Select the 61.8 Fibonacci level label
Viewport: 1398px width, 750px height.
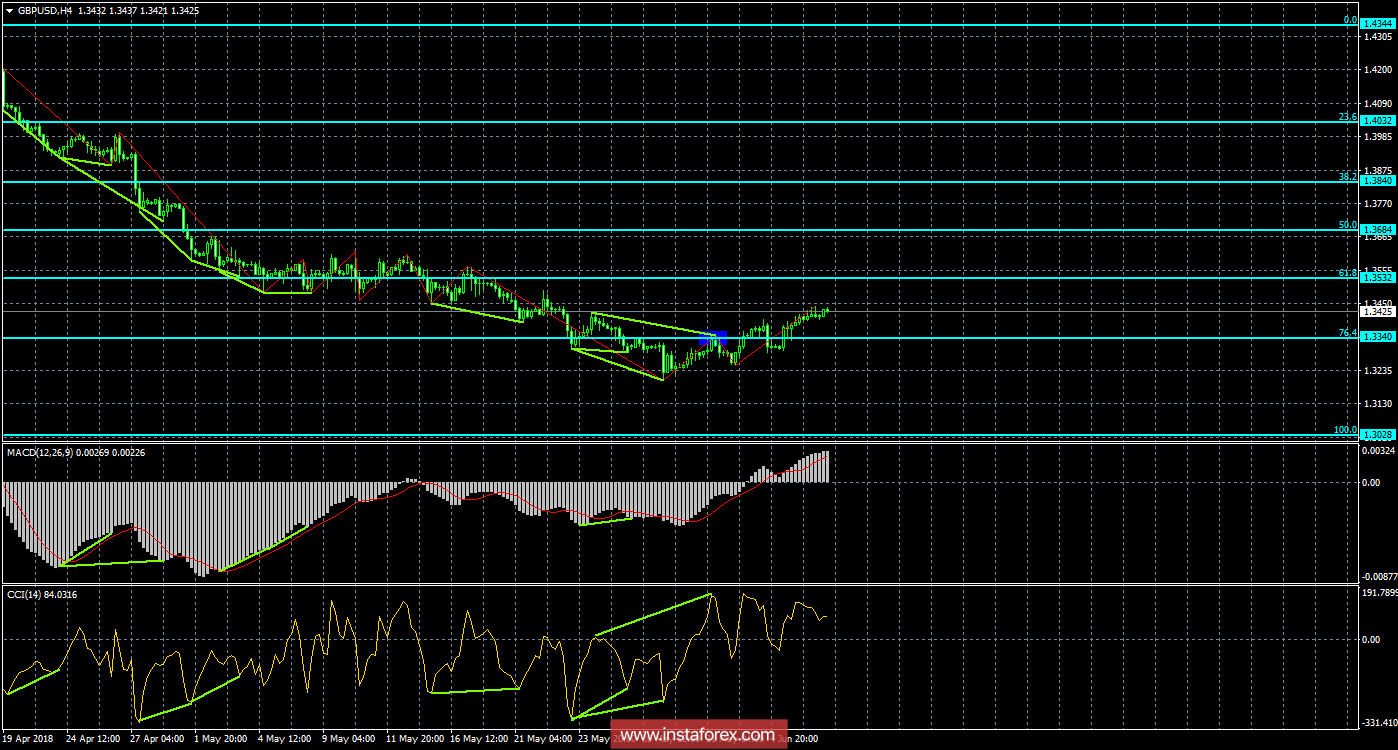pyautogui.click(x=1348, y=272)
